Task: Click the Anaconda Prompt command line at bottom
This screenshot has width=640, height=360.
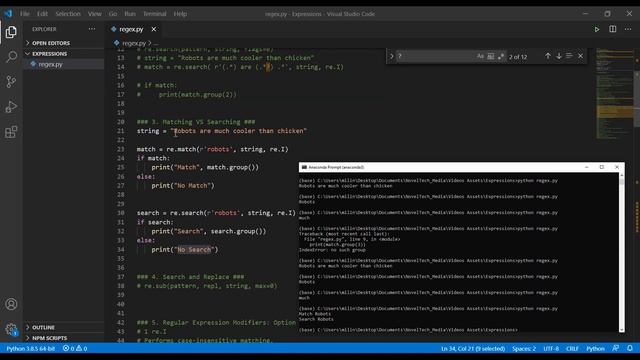Action: click(408, 330)
